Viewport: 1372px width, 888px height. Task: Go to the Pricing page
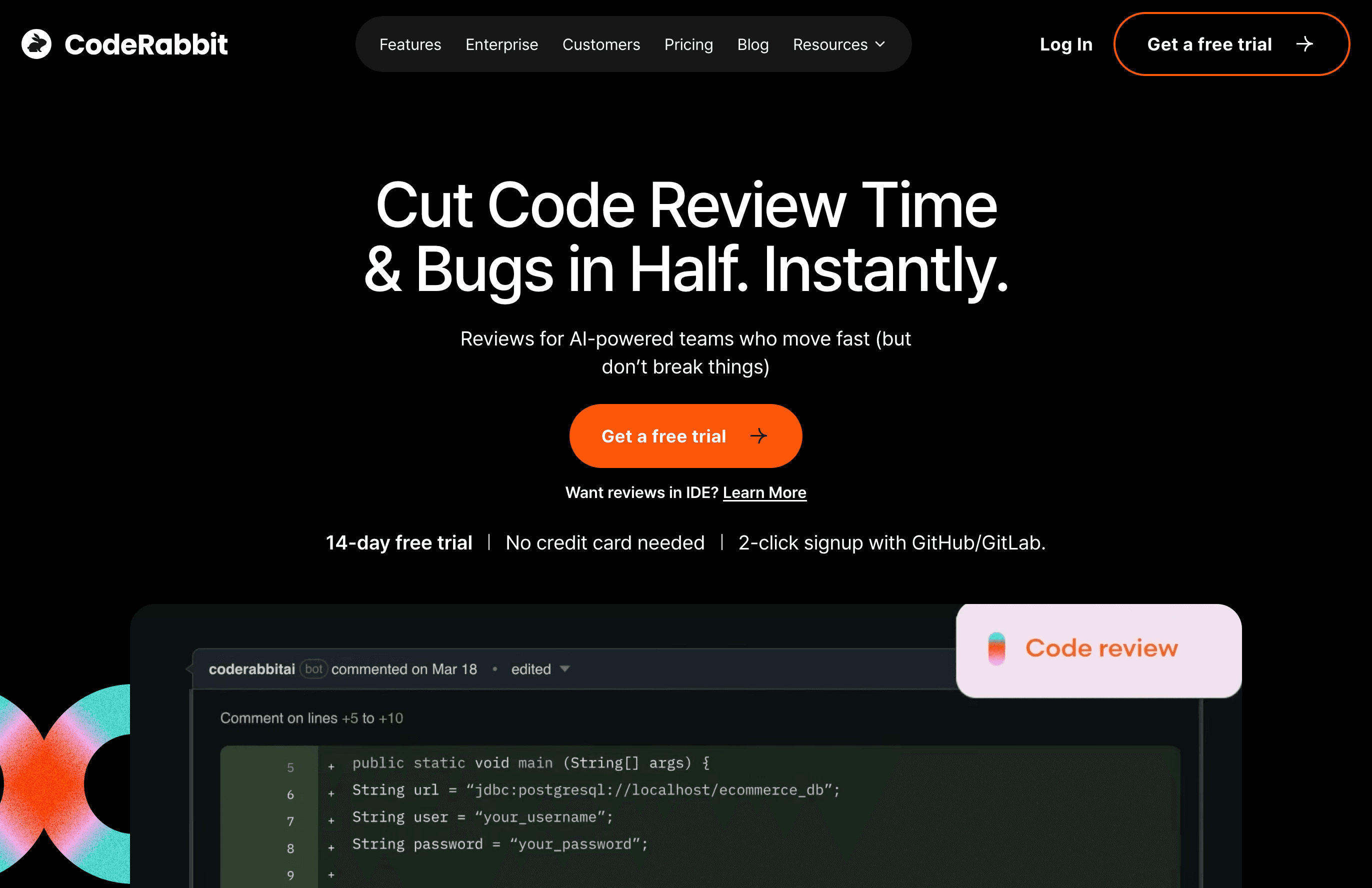[688, 44]
